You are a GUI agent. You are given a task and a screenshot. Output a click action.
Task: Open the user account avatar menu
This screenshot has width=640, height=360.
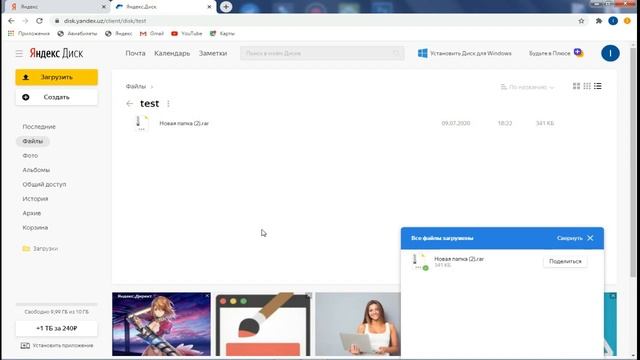tap(610, 53)
